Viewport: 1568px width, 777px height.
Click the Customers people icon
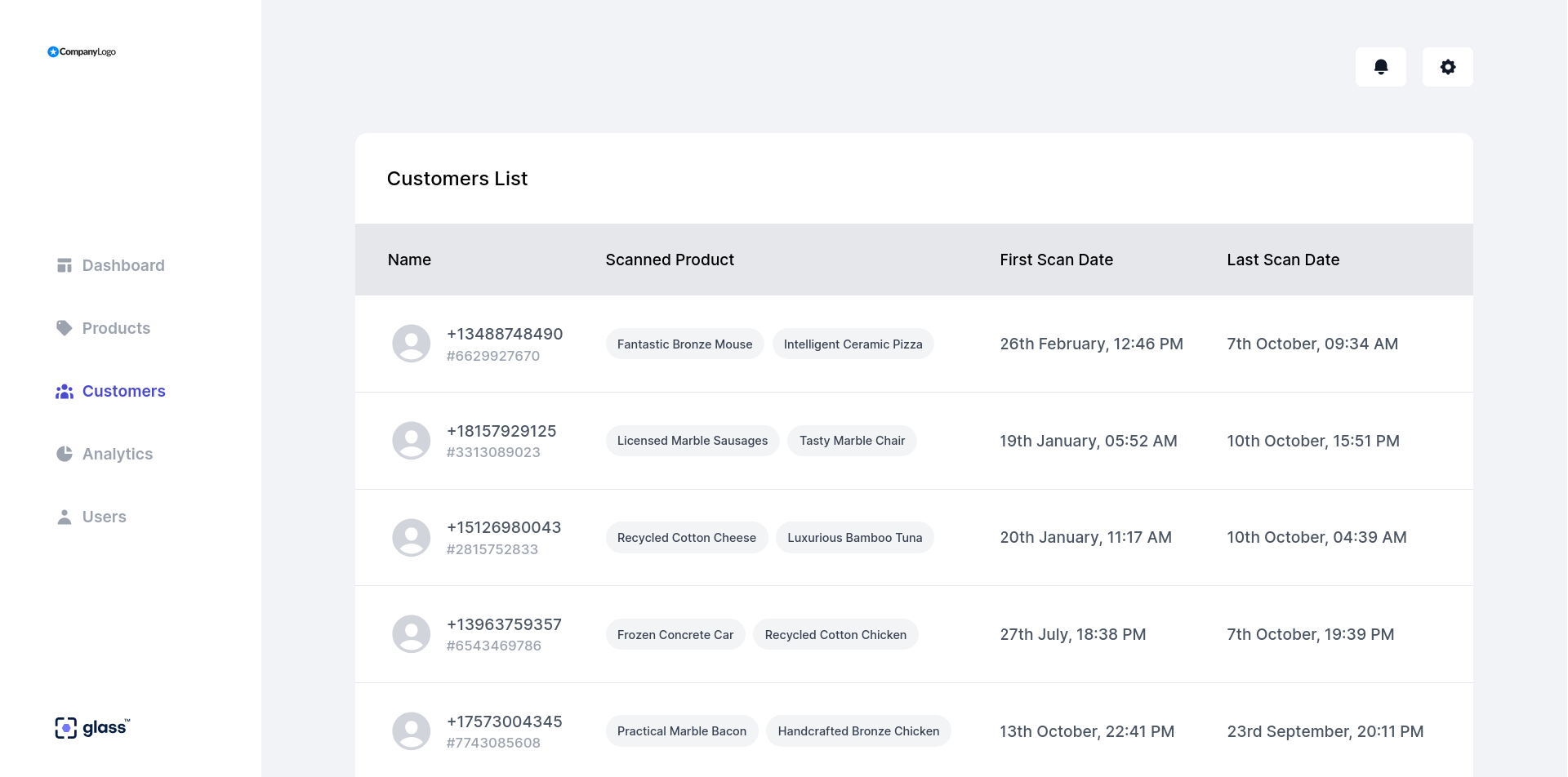[x=65, y=391]
